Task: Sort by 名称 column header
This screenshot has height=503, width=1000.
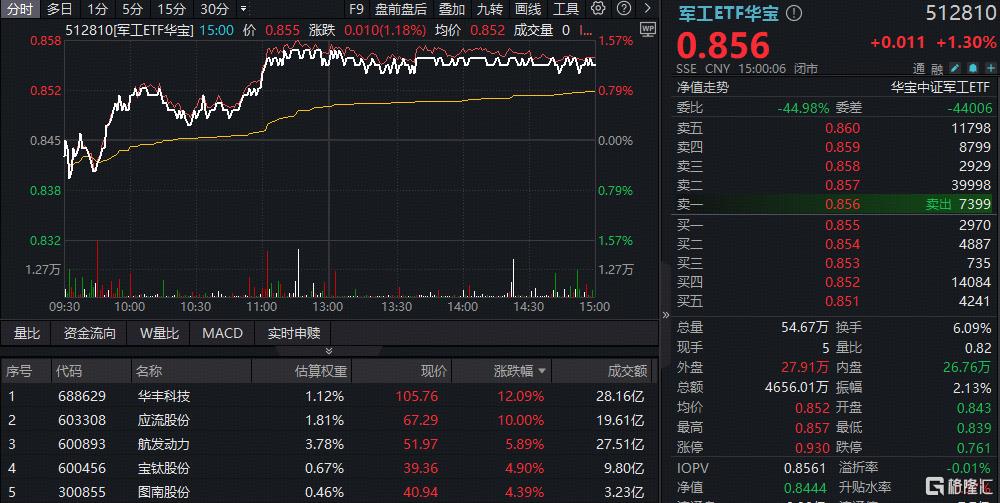Action: point(149,371)
